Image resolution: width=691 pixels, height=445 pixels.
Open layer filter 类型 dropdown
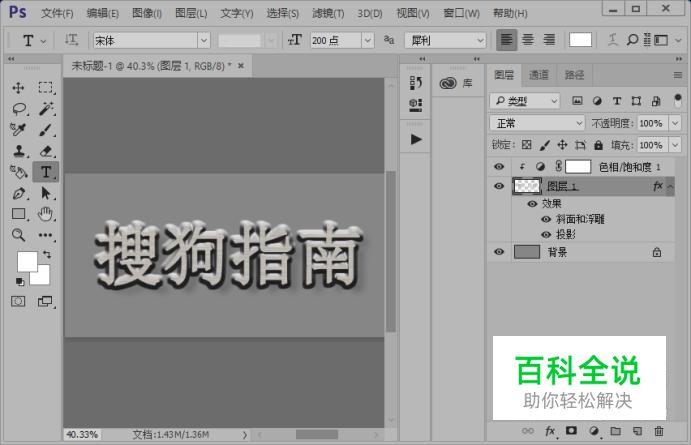pyautogui.click(x=525, y=101)
